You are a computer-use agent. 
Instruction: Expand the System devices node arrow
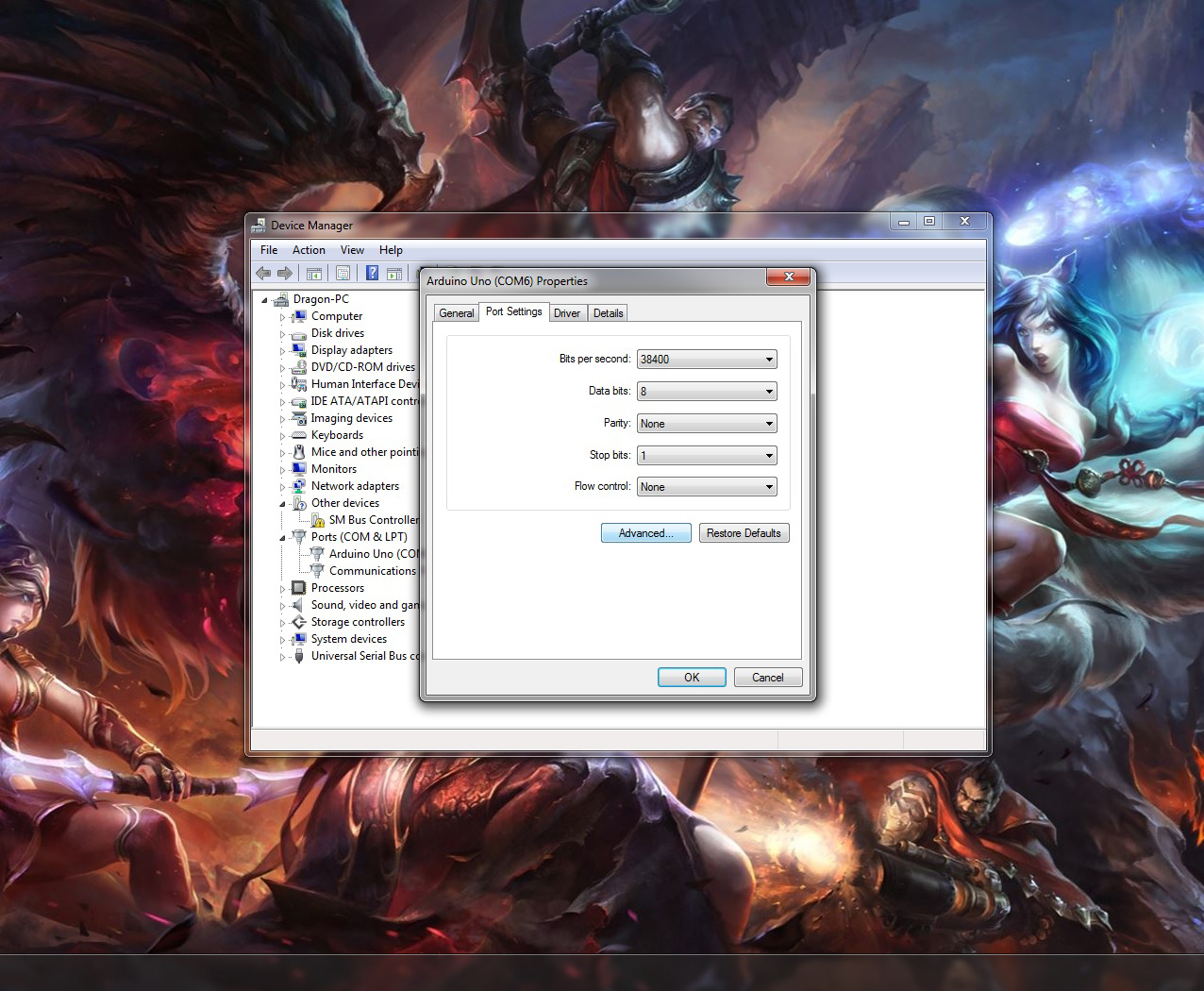click(x=282, y=639)
